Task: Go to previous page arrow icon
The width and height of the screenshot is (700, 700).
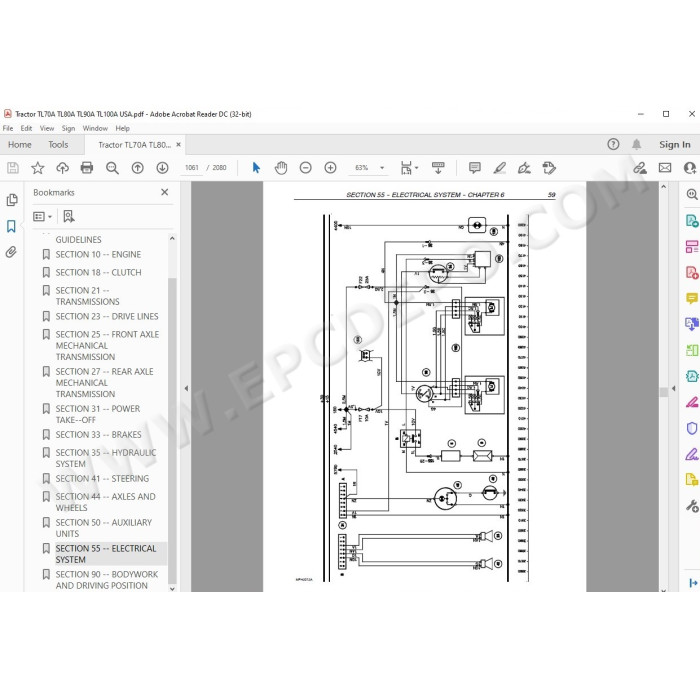Action: tap(138, 168)
